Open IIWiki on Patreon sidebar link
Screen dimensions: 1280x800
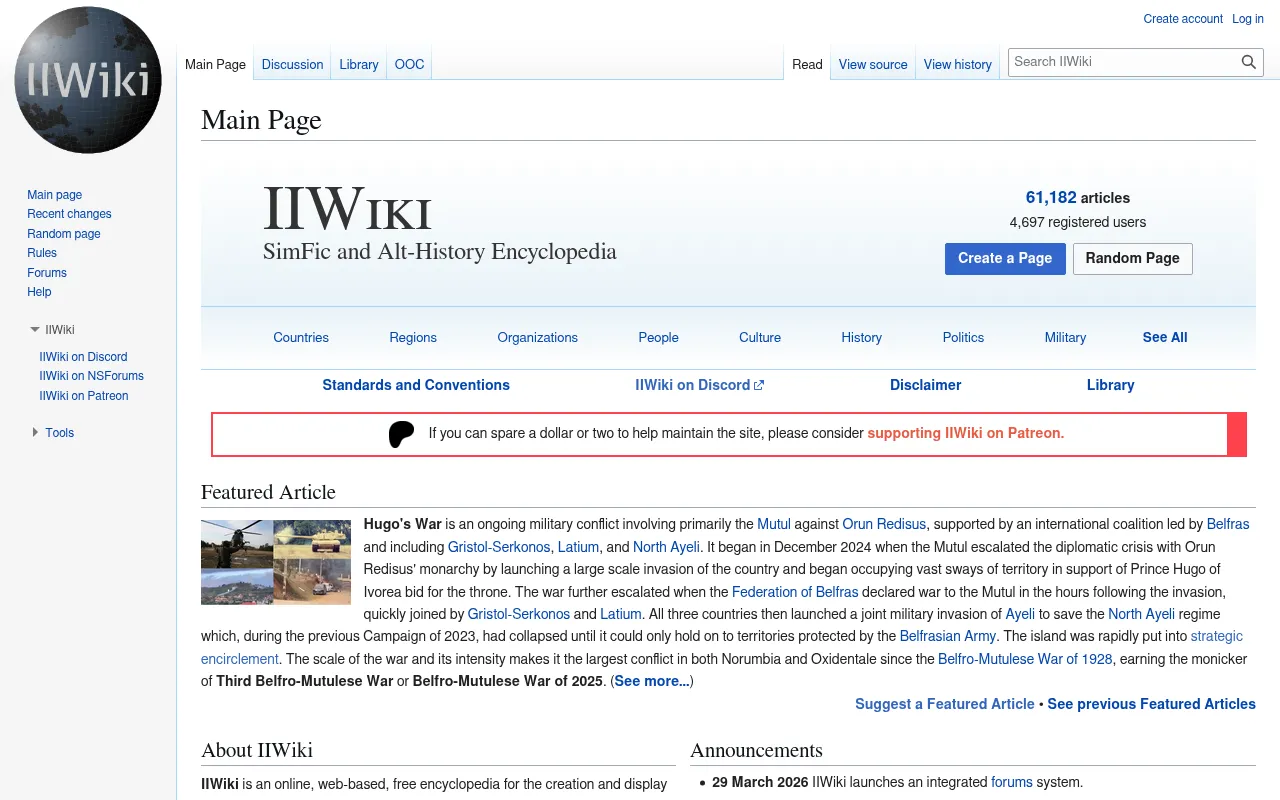pyautogui.click(x=84, y=396)
